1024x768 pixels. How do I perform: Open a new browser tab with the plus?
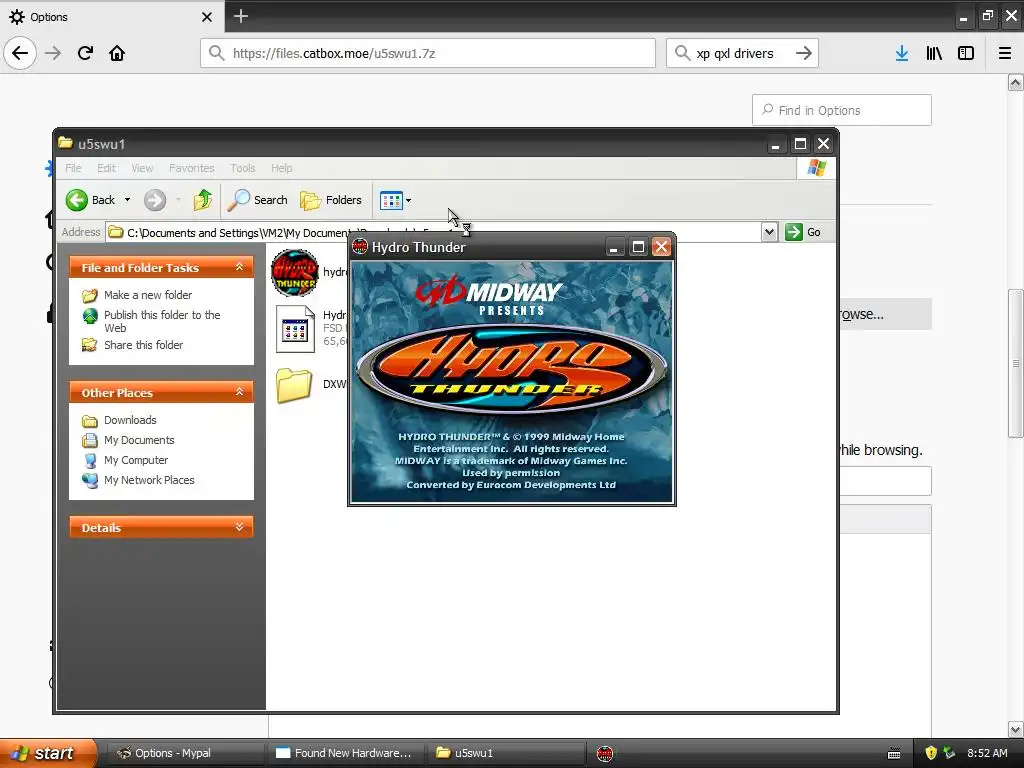(240, 16)
